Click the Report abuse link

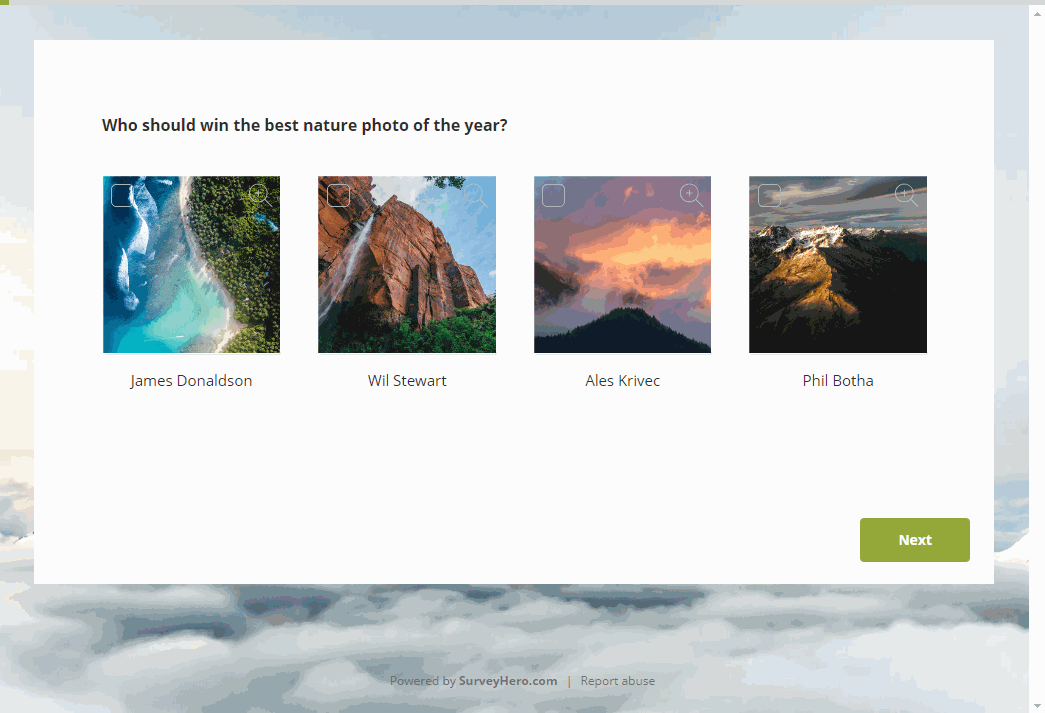617,681
